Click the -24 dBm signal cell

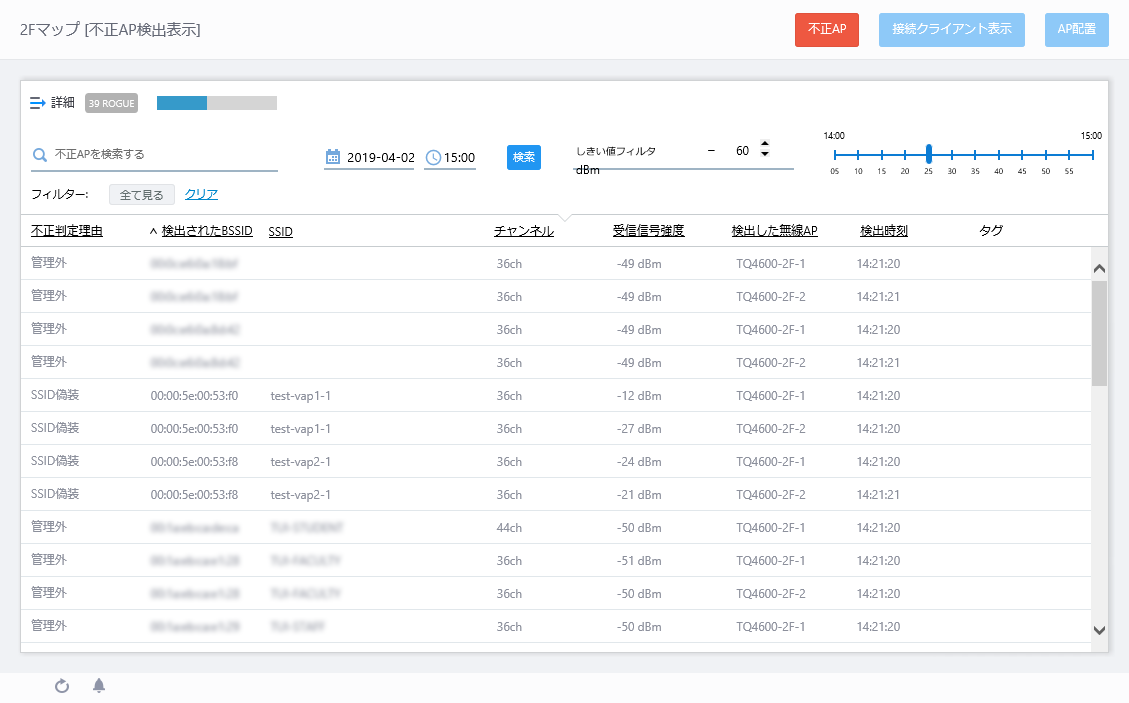point(639,462)
